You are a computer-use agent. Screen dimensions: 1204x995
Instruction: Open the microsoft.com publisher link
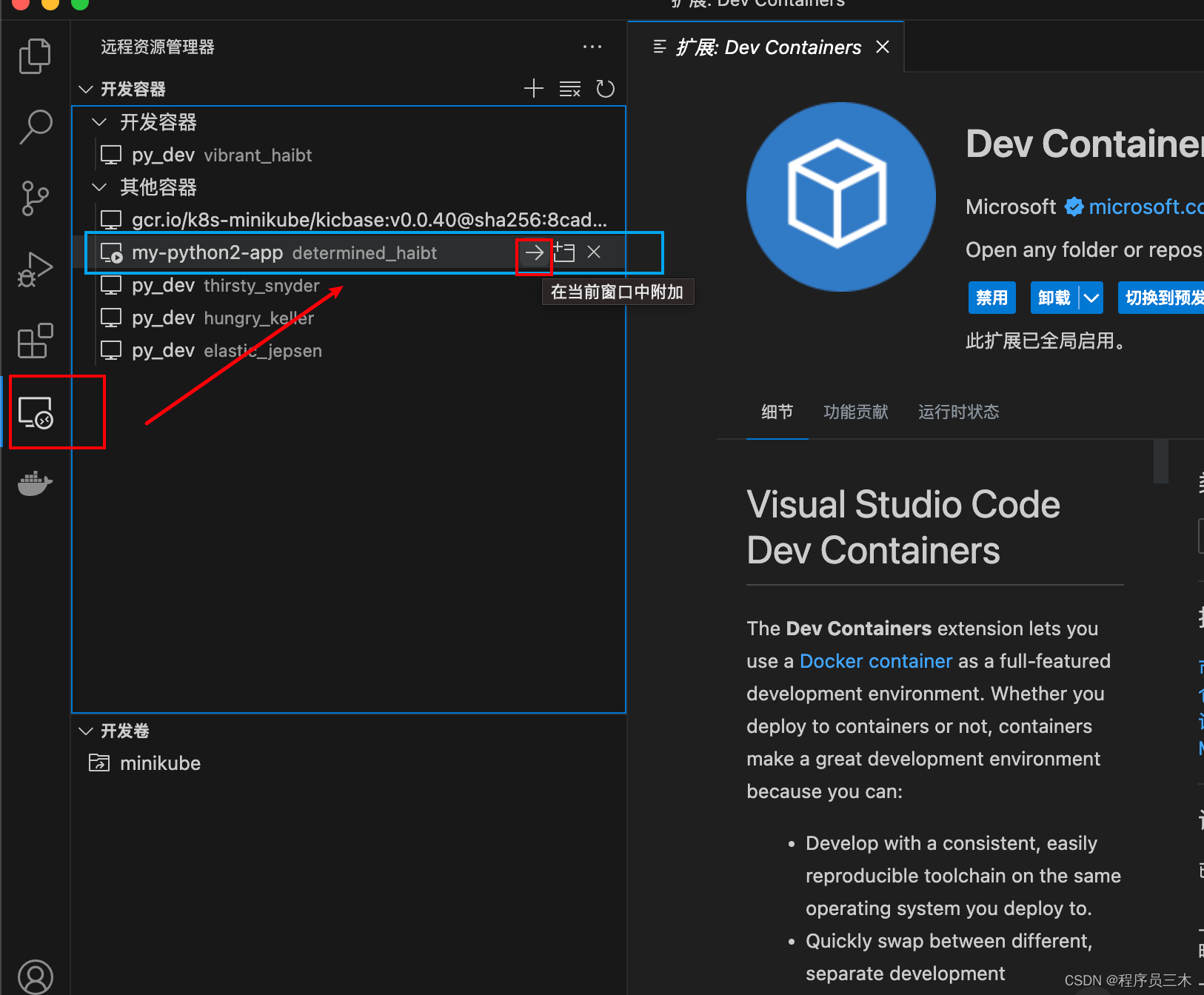(x=1146, y=207)
